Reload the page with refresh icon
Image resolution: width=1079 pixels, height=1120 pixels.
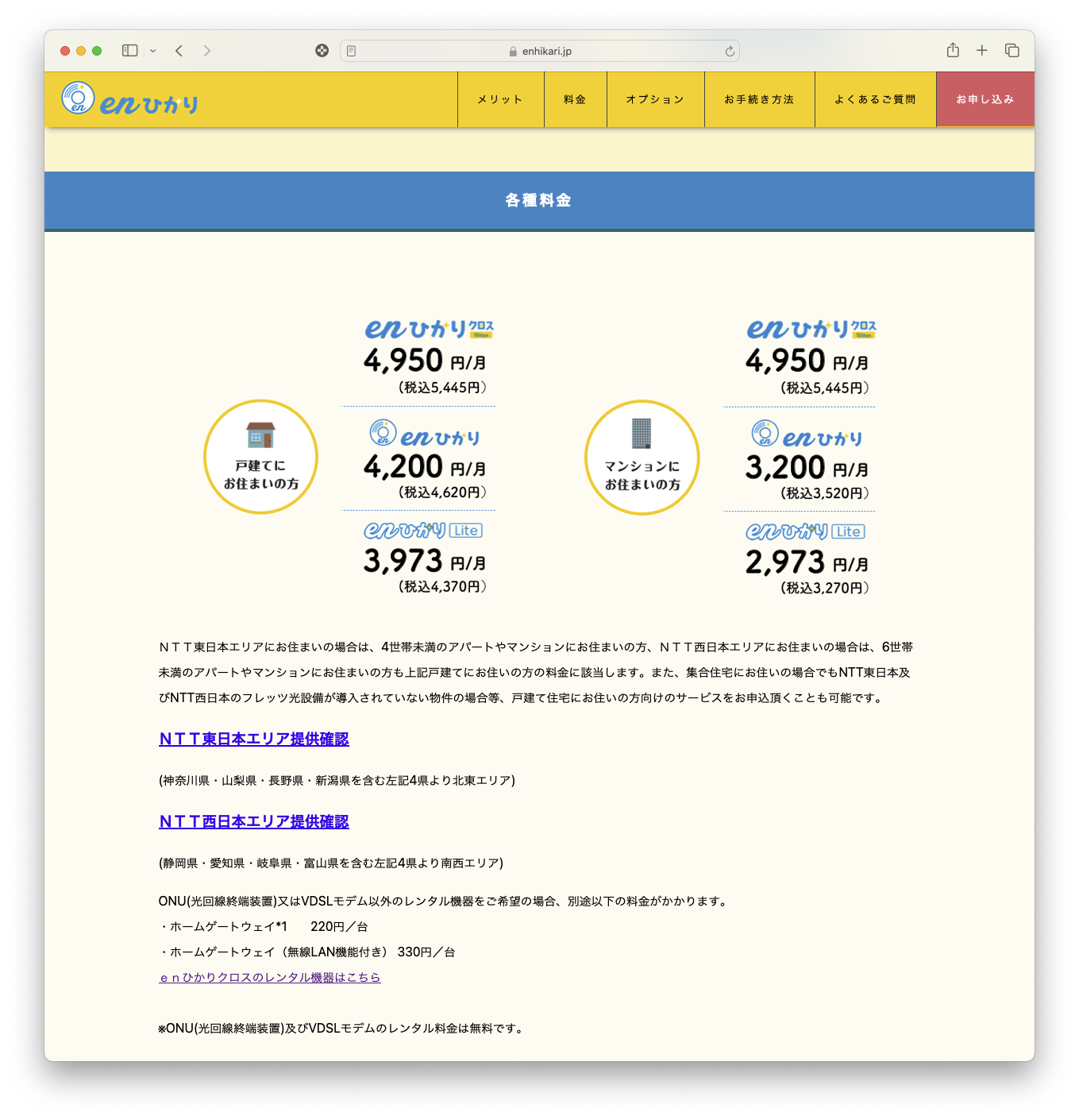pyautogui.click(x=730, y=51)
